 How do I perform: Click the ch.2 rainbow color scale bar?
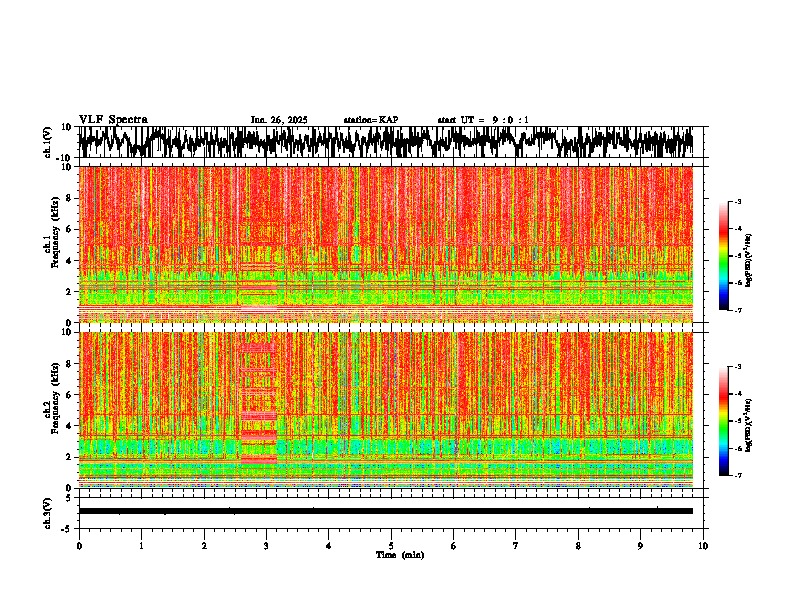(x=724, y=421)
